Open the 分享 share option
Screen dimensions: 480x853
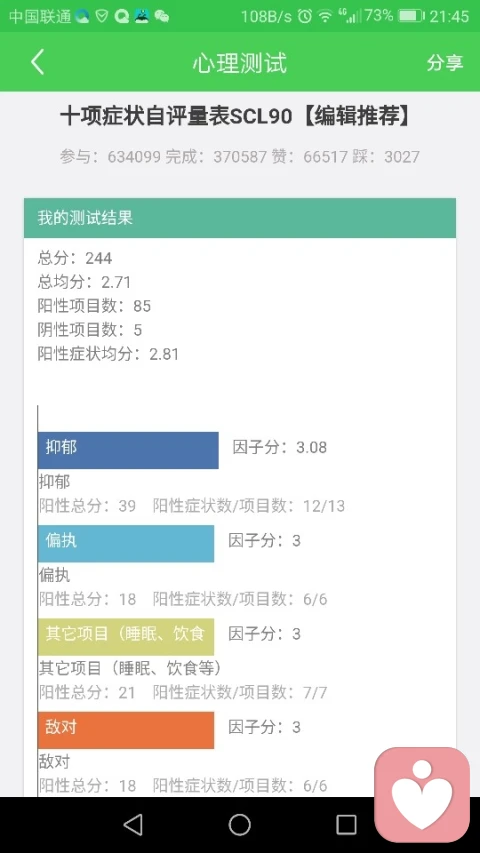pos(445,63)
